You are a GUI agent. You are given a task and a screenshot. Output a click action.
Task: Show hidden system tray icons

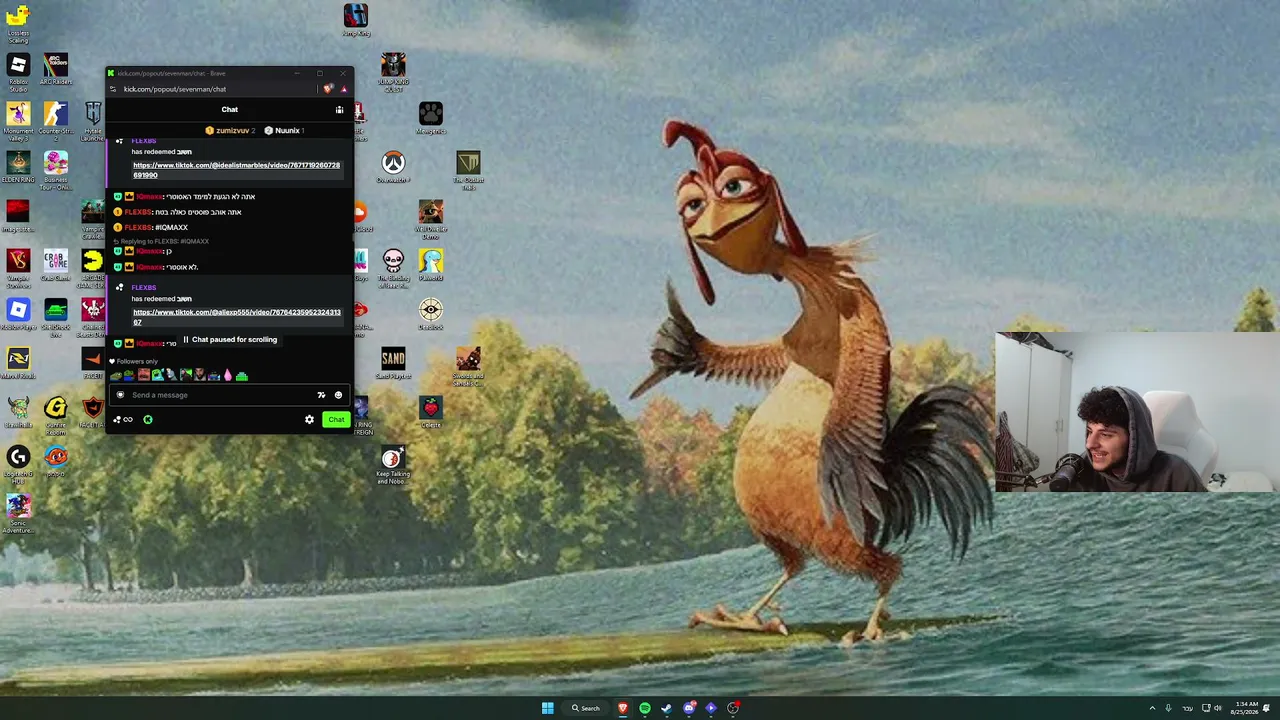click(x=1152, y=708)
